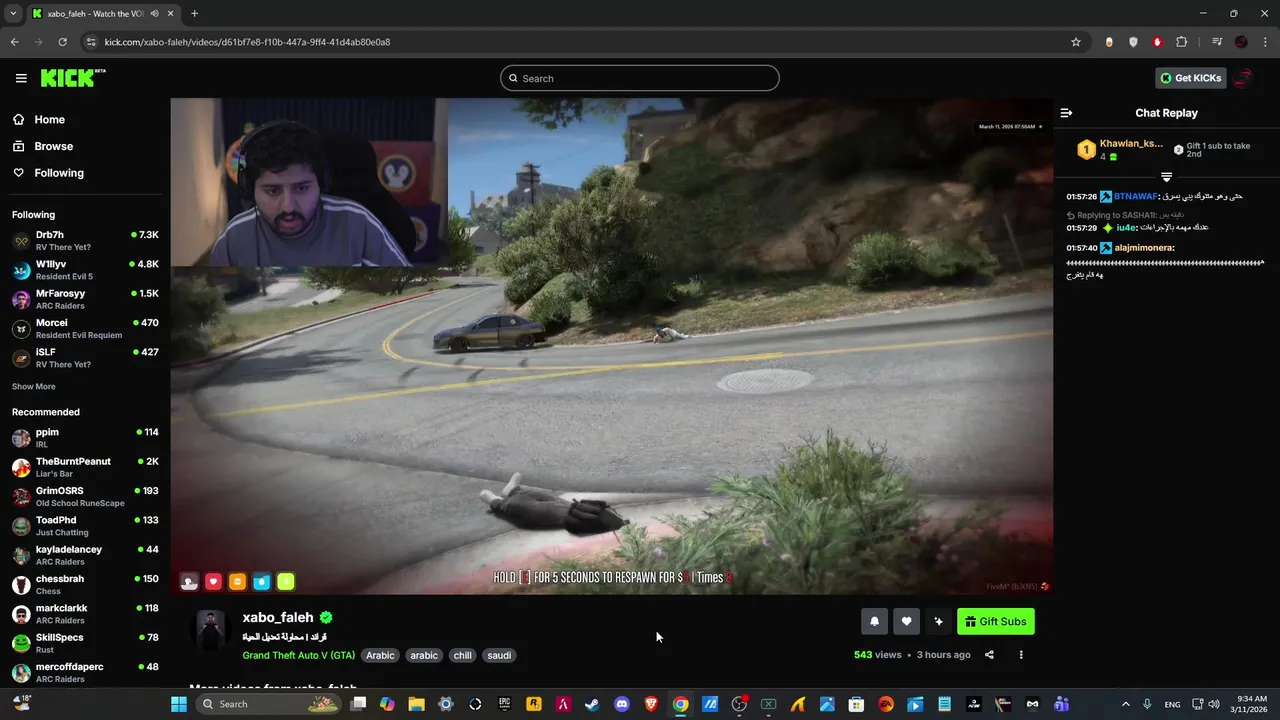Click the video player area

pyautogui.click(x=611, y=345)
